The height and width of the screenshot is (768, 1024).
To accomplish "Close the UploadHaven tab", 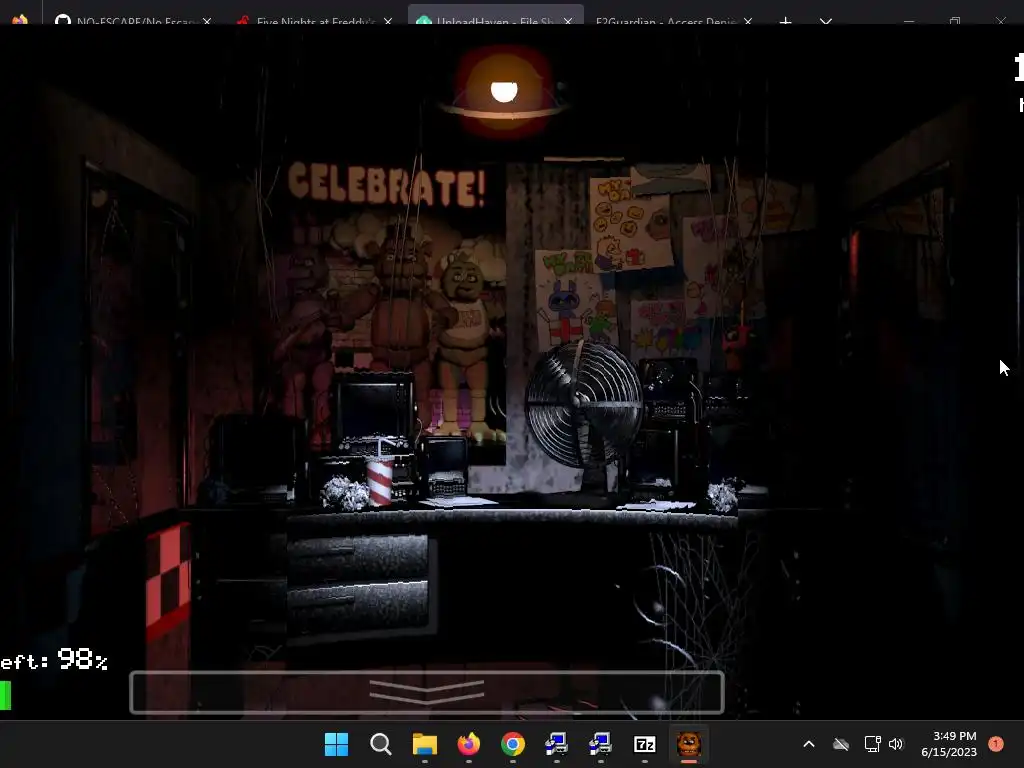I will (x=568, y=21).
